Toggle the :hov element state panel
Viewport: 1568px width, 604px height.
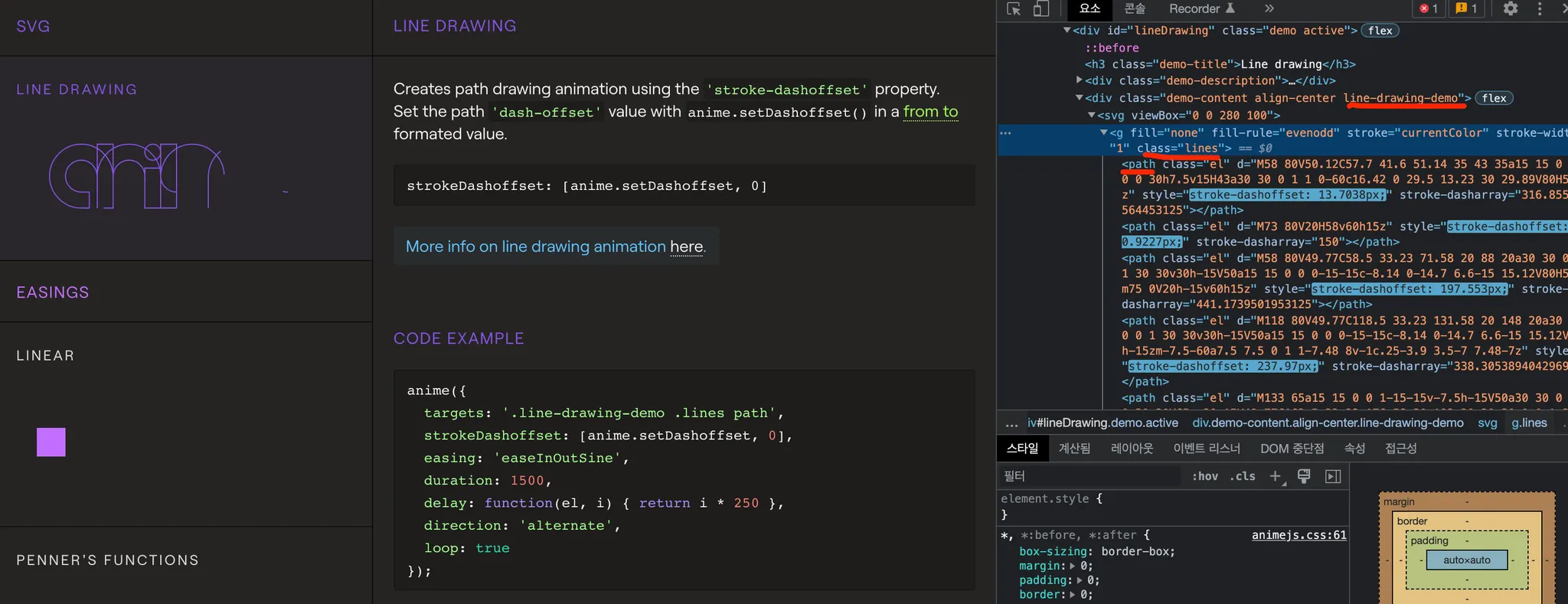1204,476
